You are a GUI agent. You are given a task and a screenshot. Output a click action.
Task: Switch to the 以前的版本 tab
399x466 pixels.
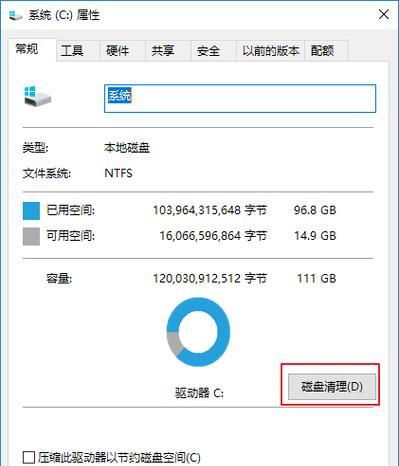[x=270, y=51]
